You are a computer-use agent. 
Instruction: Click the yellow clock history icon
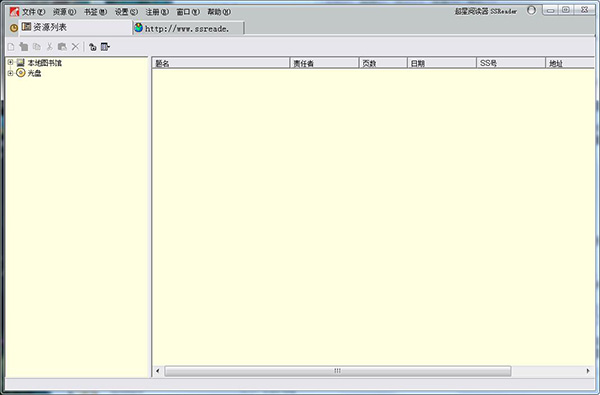(14, 28)
